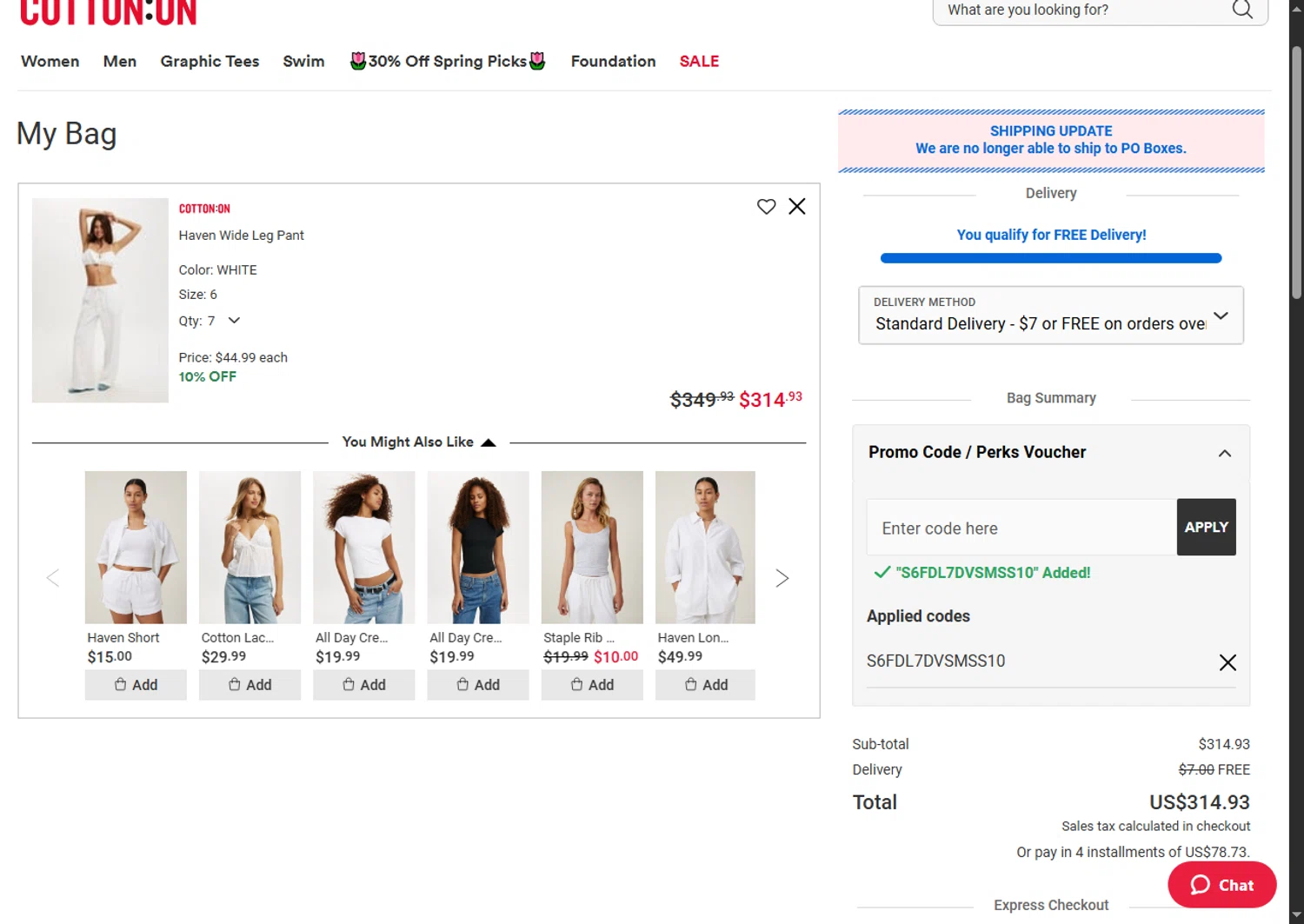This screenshot has height=924, width=1304.
Task: Remove Haven Wide Leg Pant from bag
Action: point(797,207)
